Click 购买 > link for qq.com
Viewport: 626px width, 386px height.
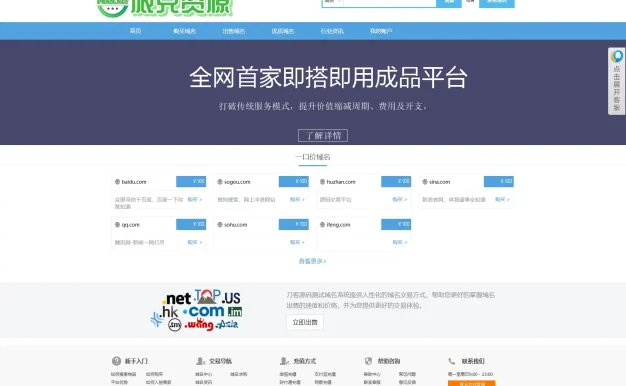195,242
